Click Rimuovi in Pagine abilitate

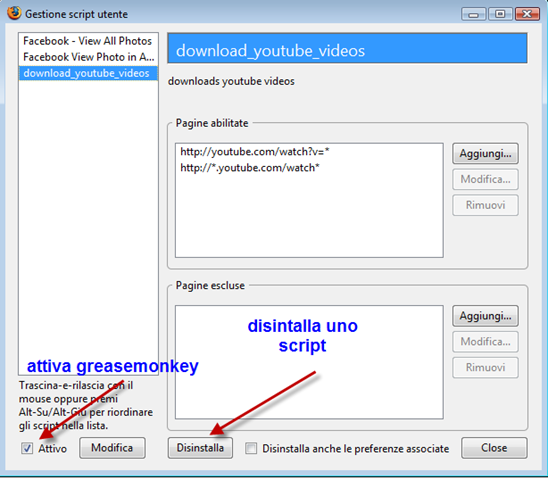pyautogui.click(x=485, y=205)
